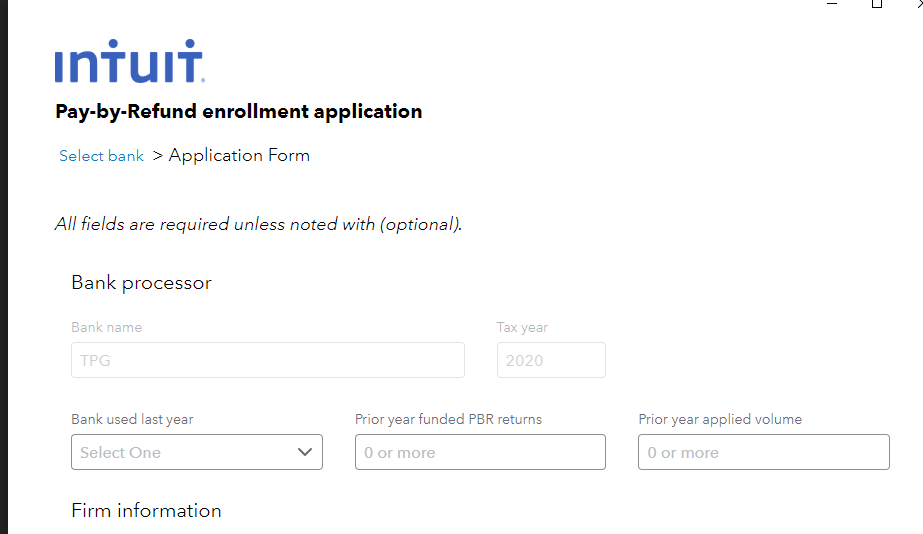Click the Application Form breadcrumb text
The height and width of the screenshot is (534, 923).
coord(239,155)
